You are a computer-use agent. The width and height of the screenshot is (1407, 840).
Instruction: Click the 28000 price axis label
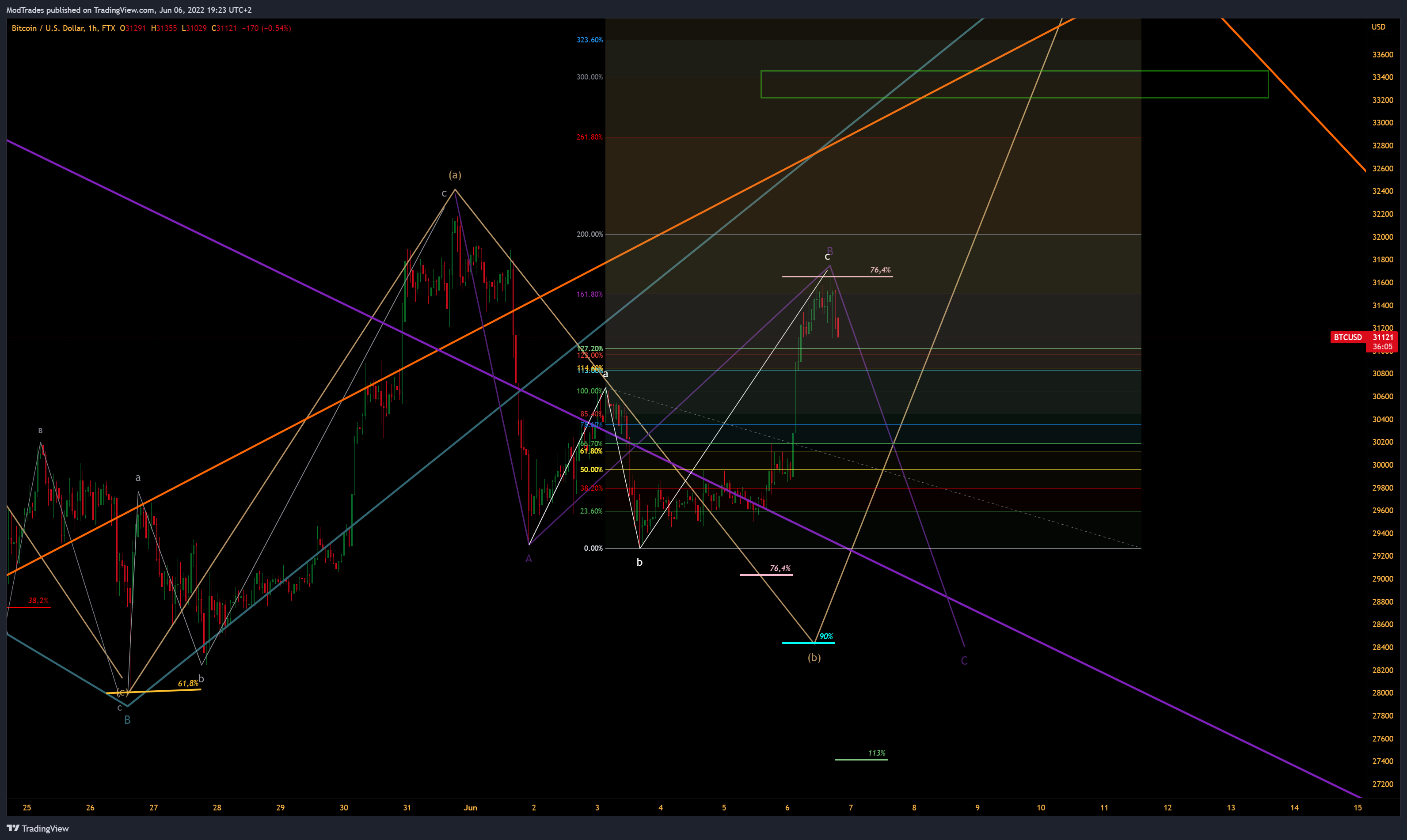[x=1383, y=693]
